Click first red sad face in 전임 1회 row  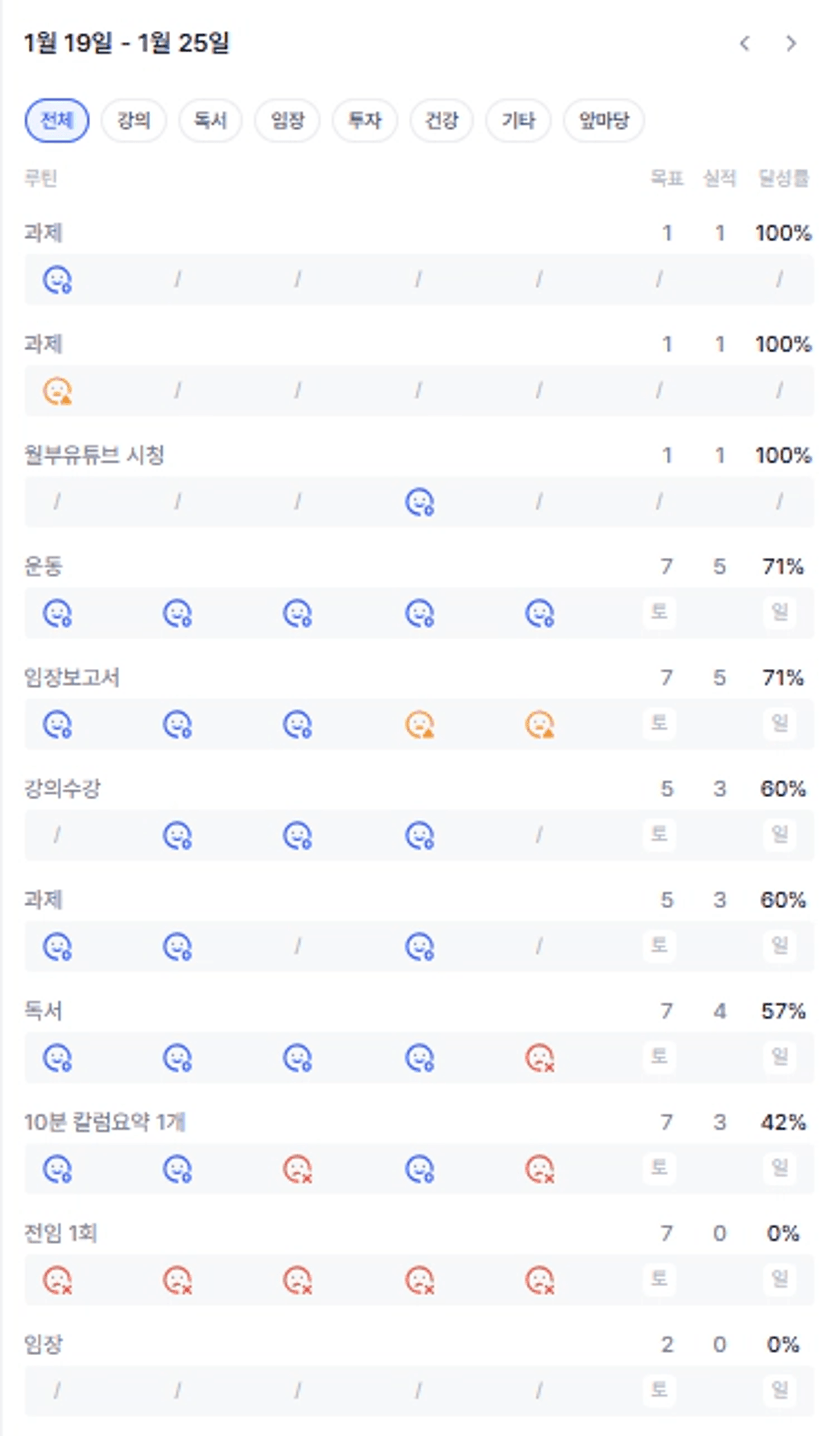(57, 1279)
